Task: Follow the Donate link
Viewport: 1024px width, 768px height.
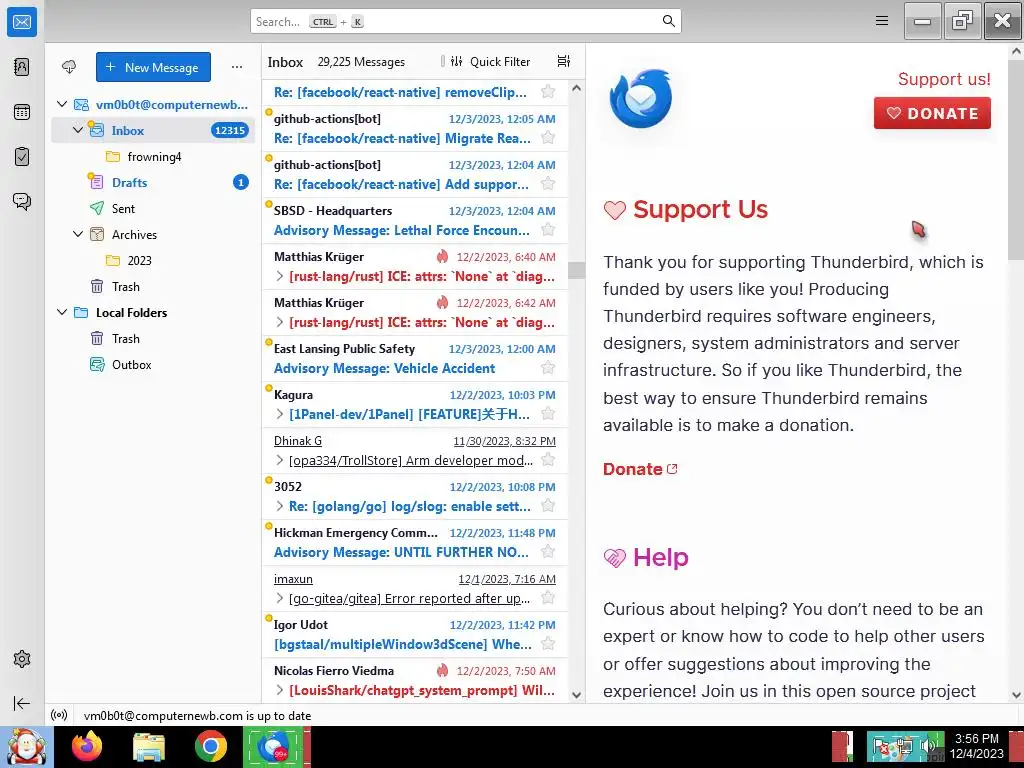Action: (639, 469)
